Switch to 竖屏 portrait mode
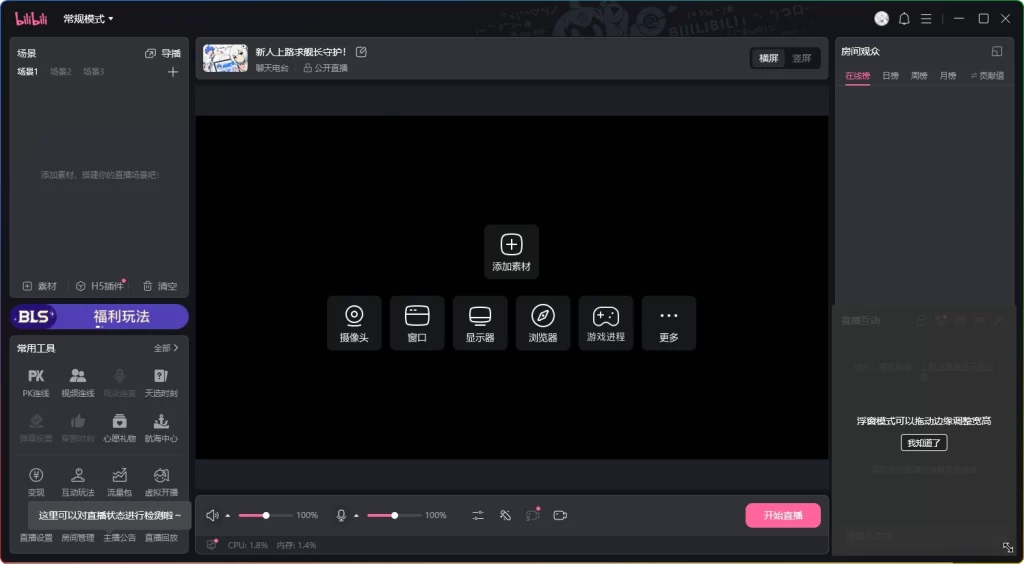The height and width of the screenshot is (564, 1024). pos(802,58)
